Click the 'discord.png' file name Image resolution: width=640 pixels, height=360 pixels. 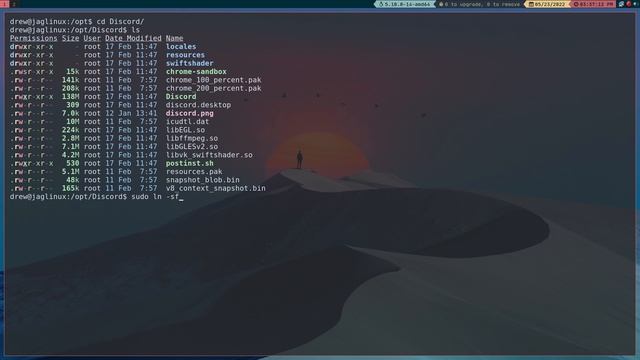click(x=189, y=113)
